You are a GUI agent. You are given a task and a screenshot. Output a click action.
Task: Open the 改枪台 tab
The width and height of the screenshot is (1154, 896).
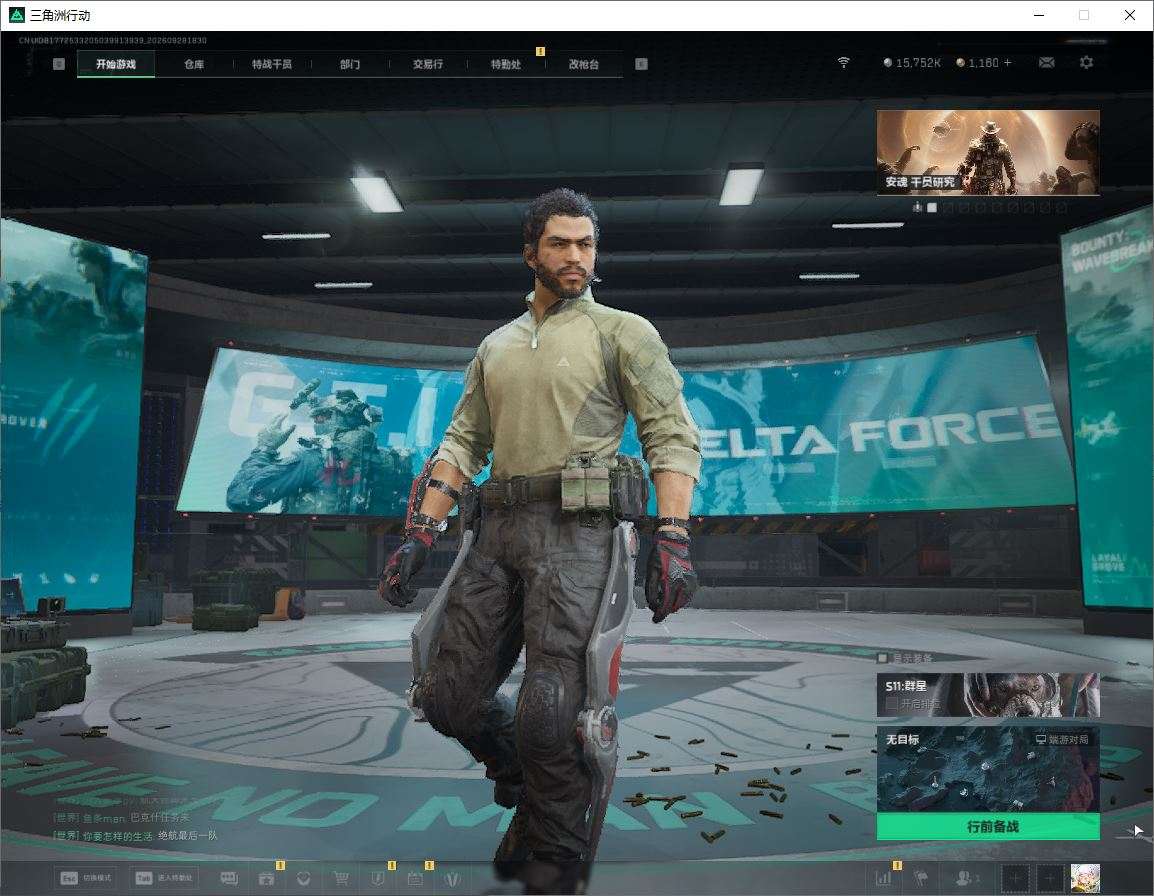pyautogui.click(x=584, y=64)
